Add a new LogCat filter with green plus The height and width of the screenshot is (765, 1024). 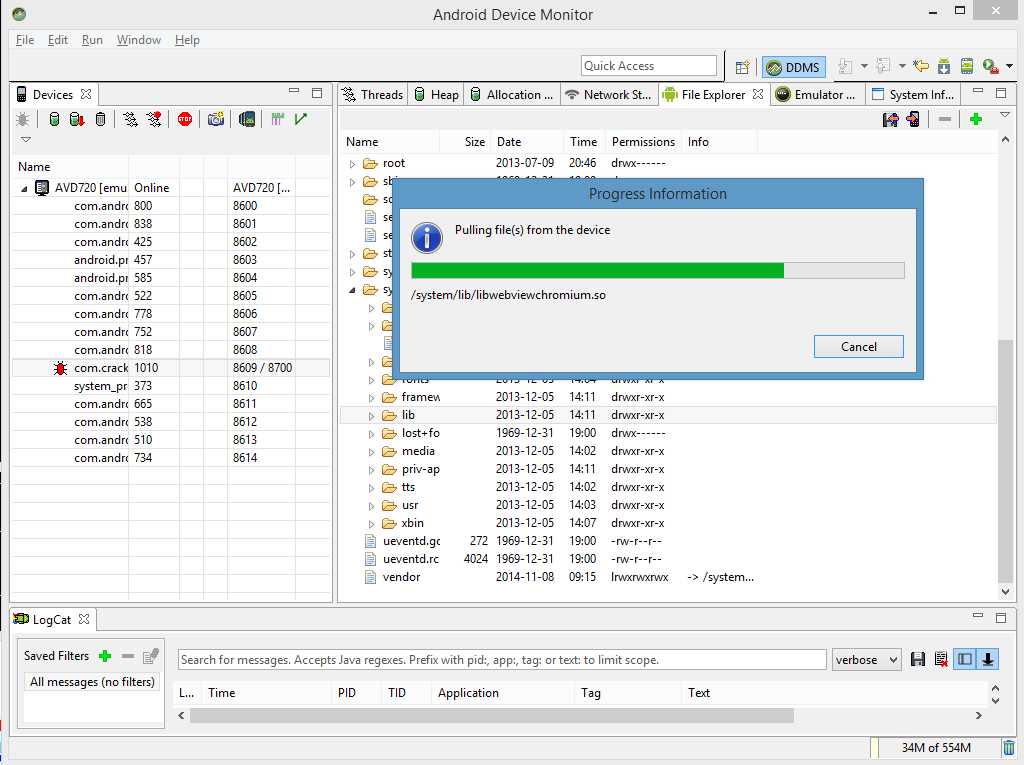coord(104,656)
